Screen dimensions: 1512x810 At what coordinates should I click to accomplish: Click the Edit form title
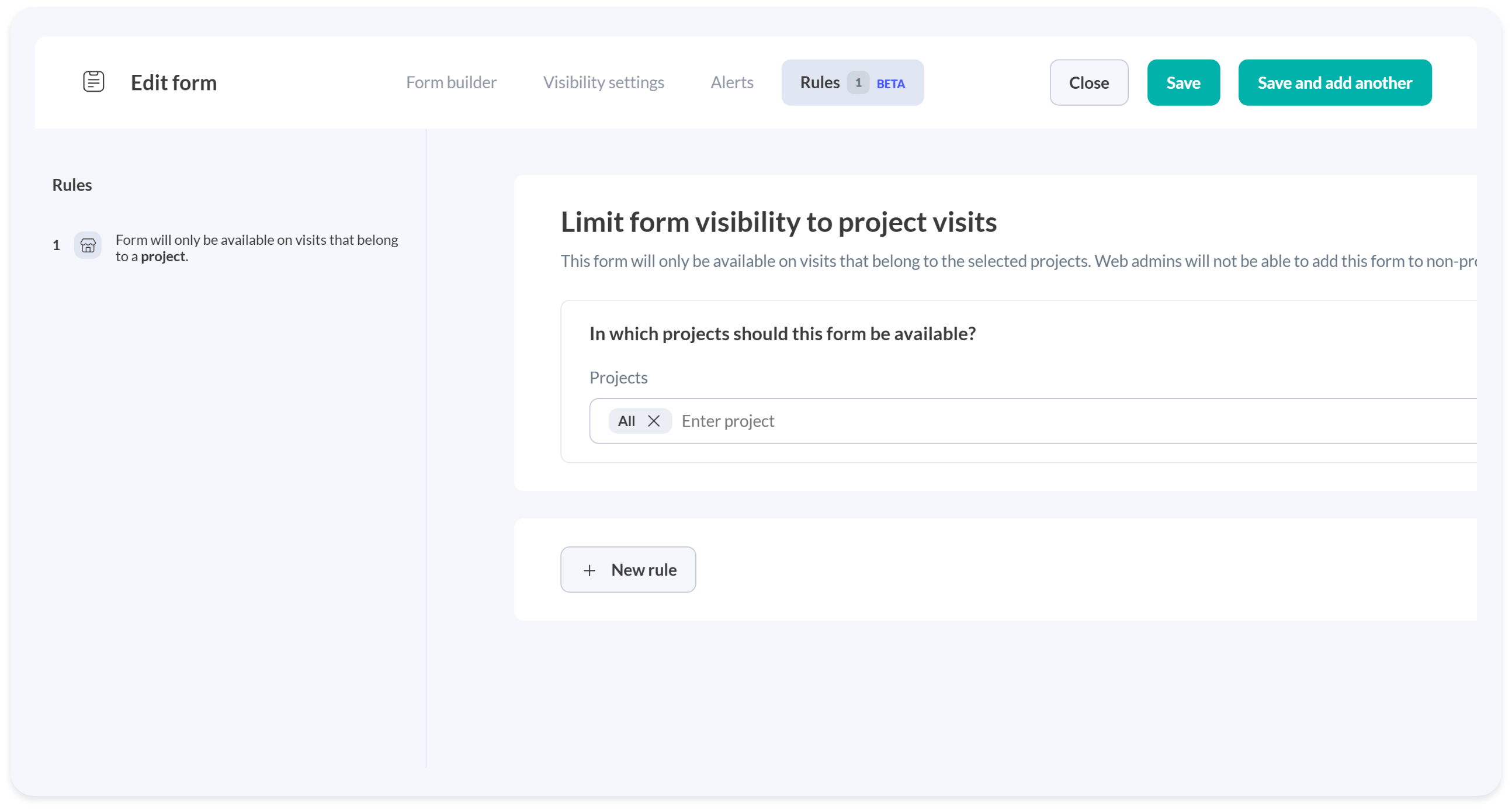pos(174,83)
